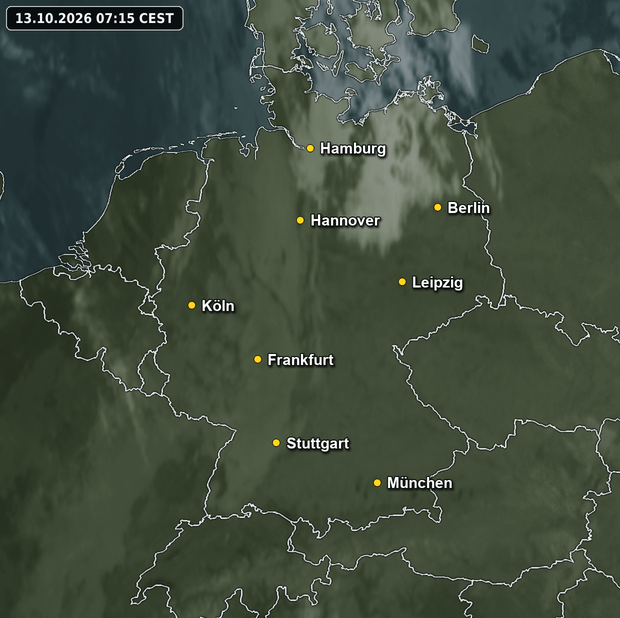Click the Leipzig city marker dot
Screen dimensions: 620x618
point(402,282)
